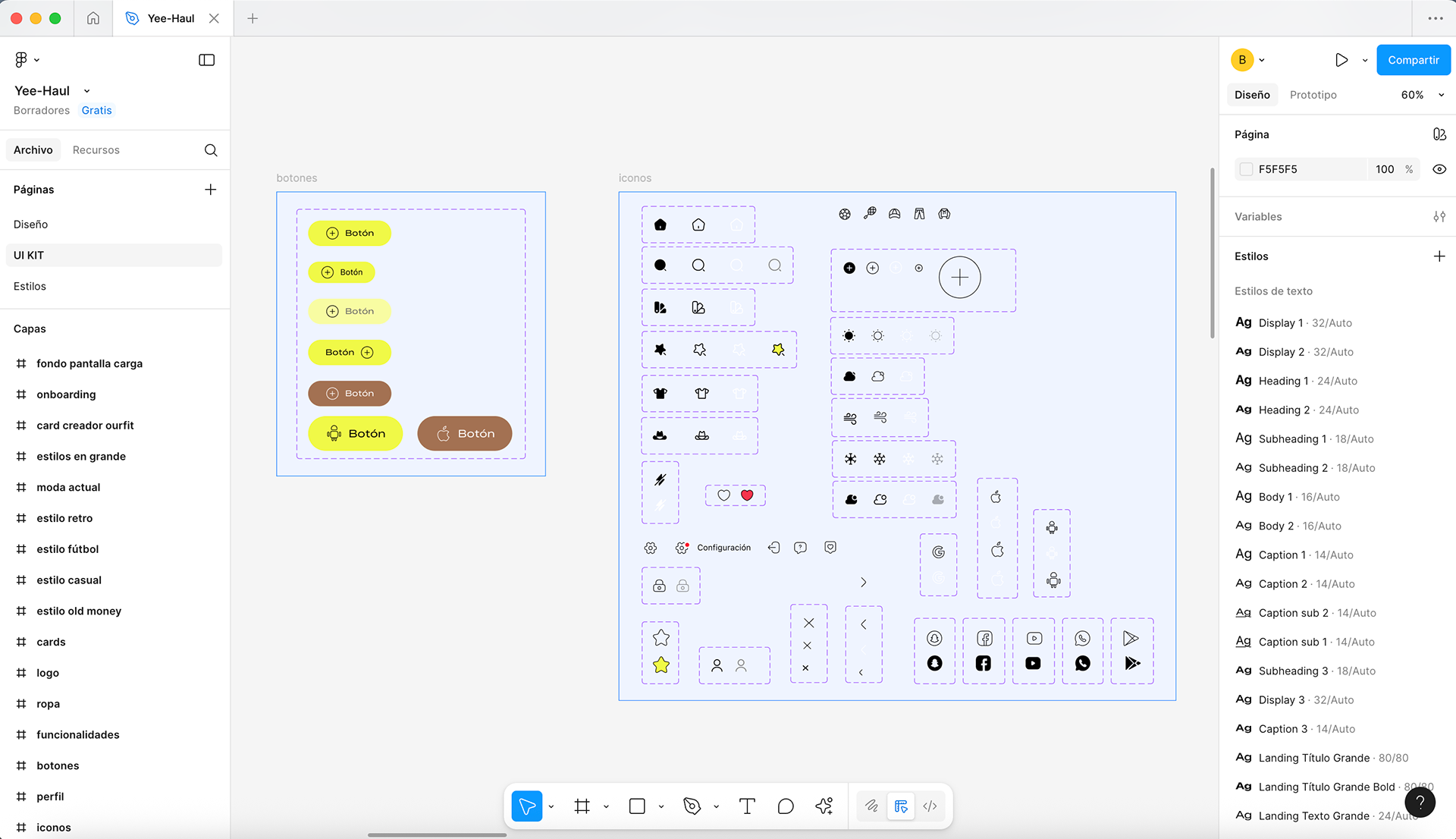
Task: Click the help question mark button
Action: coord(1420,802)
